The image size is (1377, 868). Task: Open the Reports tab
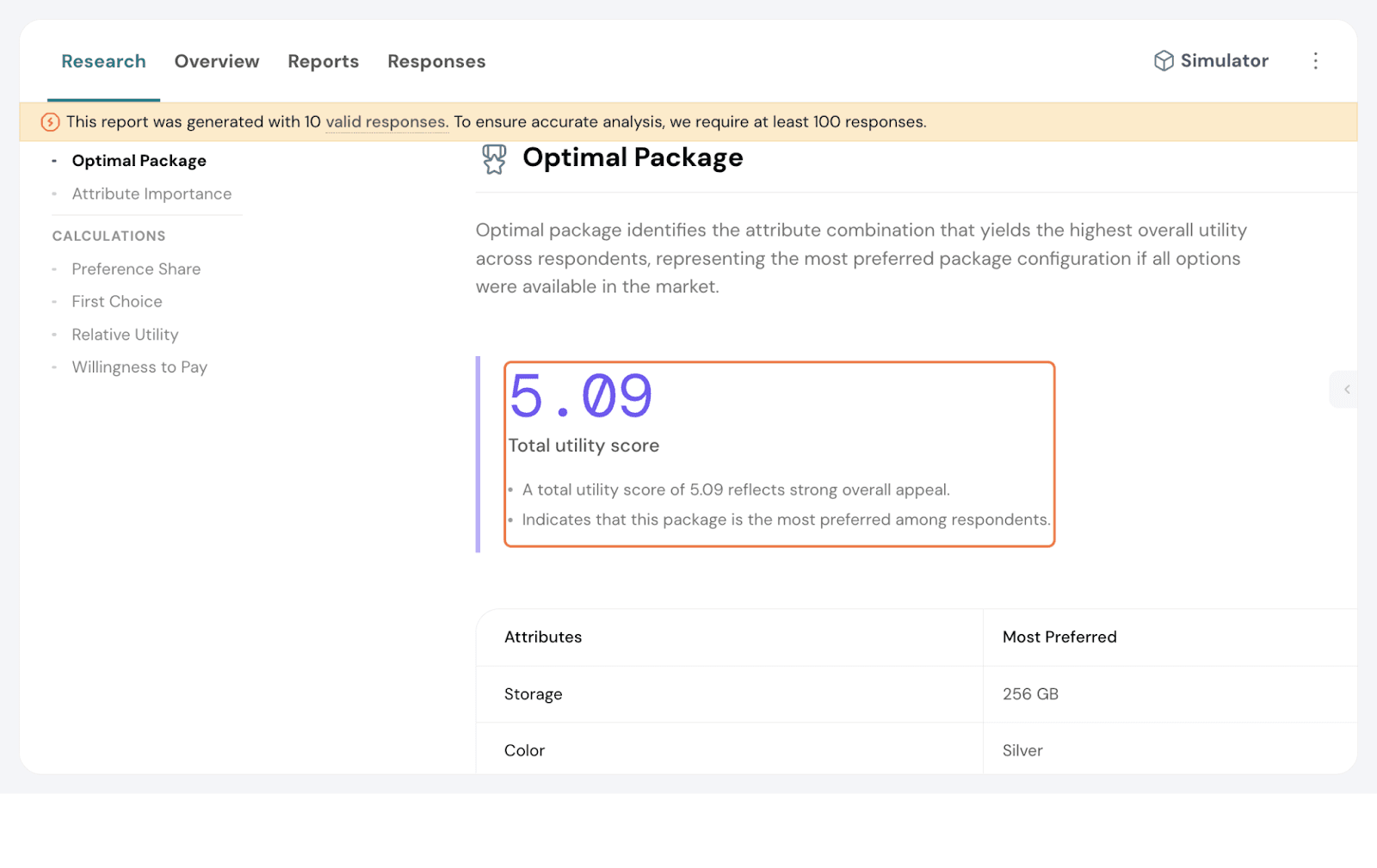pos(323,62)
